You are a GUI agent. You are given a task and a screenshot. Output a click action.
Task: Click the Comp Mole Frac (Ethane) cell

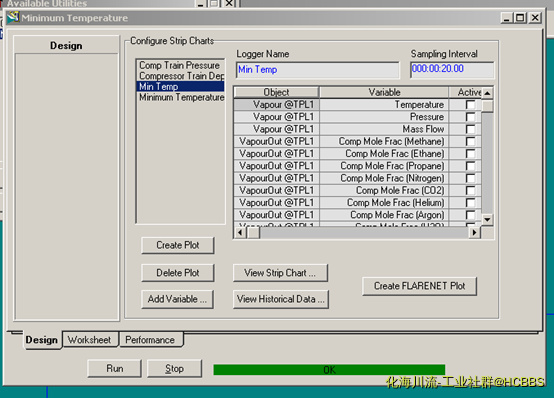pos(384,154)
